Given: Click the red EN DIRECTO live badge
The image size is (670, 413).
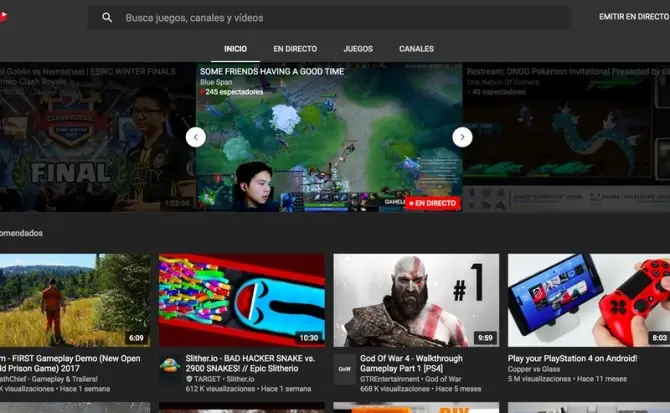Looking at the screenshot, I should pos(433,203).
